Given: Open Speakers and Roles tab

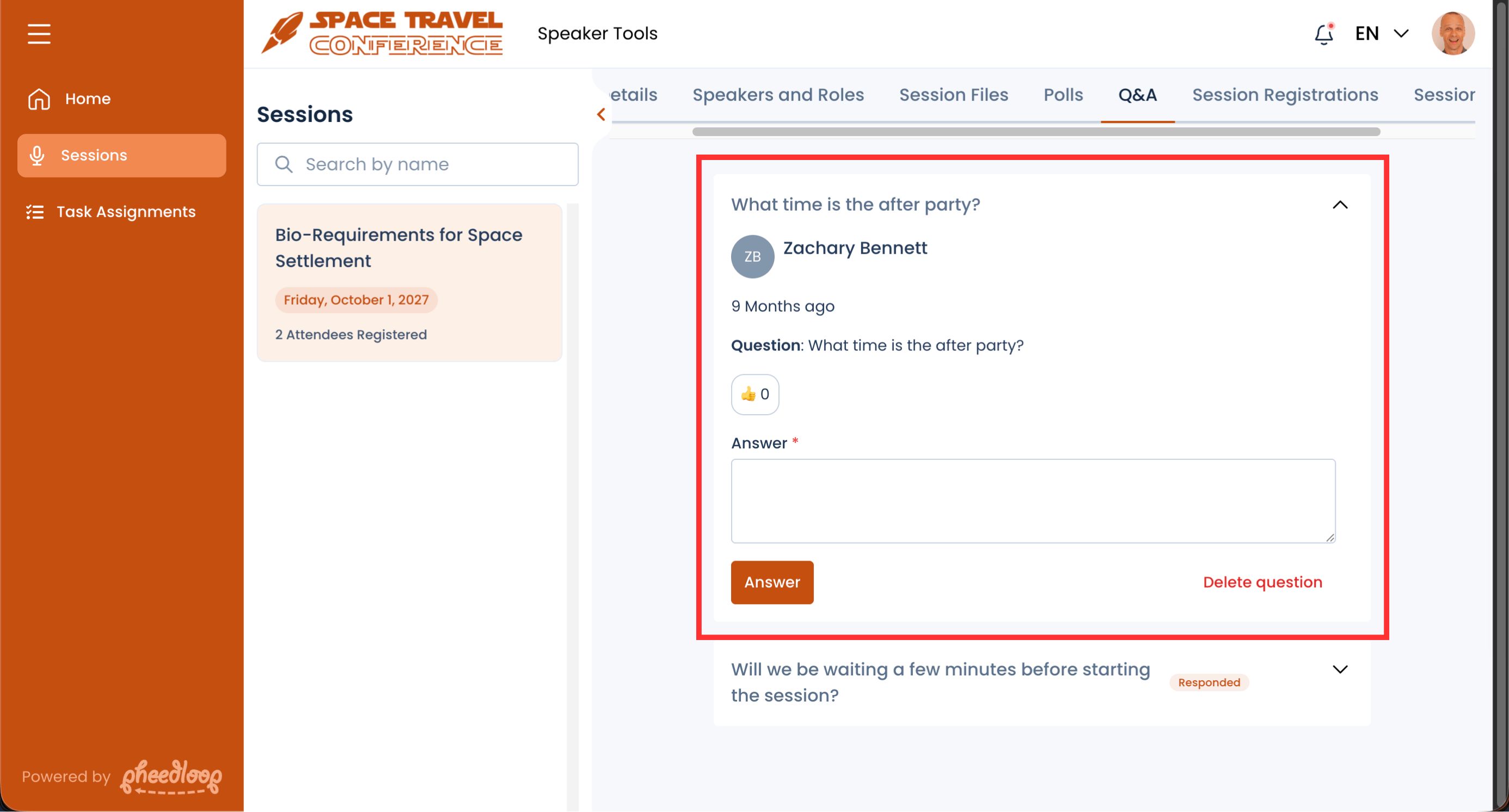Looking at the screenshot, I should (777, 95).
